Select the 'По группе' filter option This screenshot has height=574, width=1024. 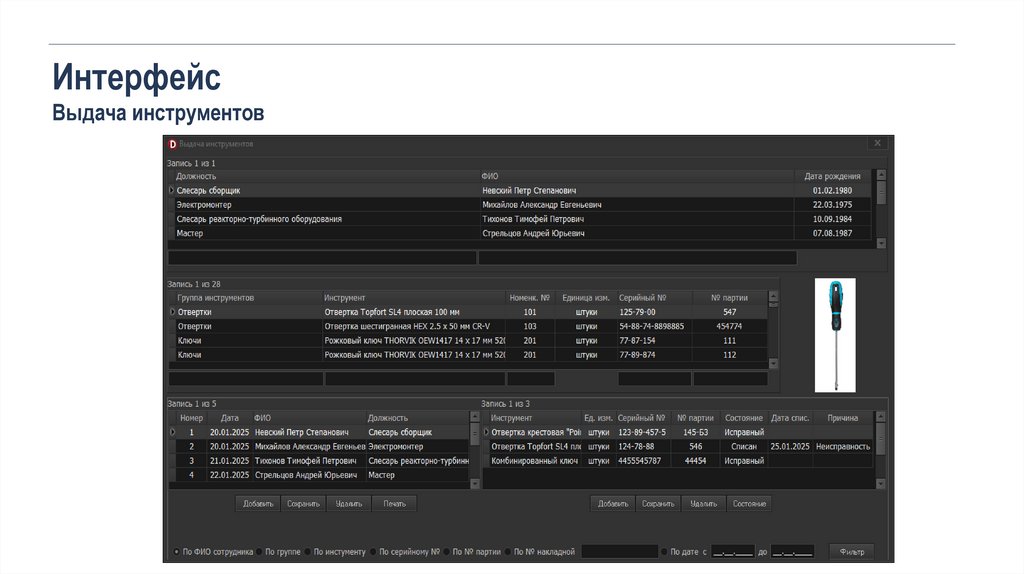pos(260,551)
